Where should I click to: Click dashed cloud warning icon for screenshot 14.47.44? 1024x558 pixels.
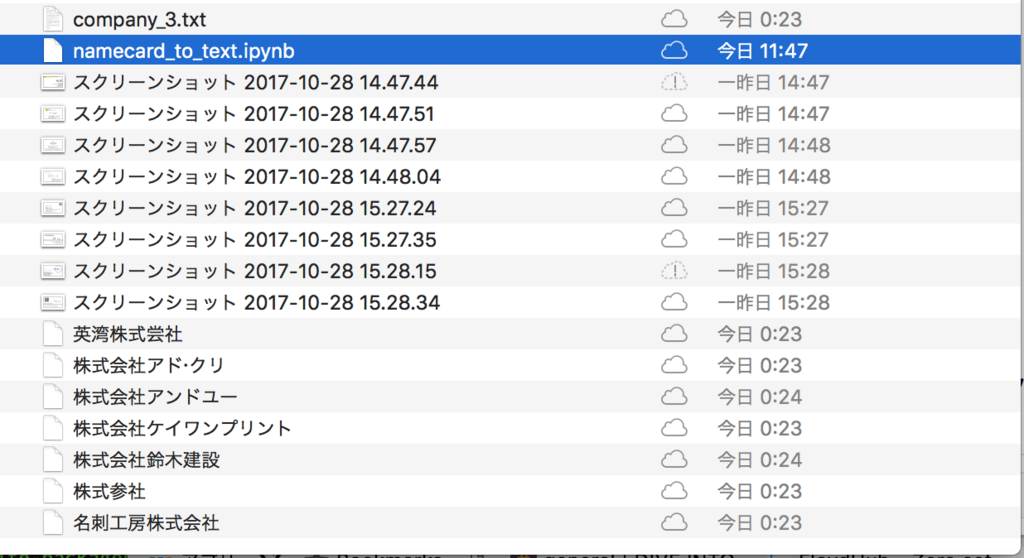tap(674, 82)
